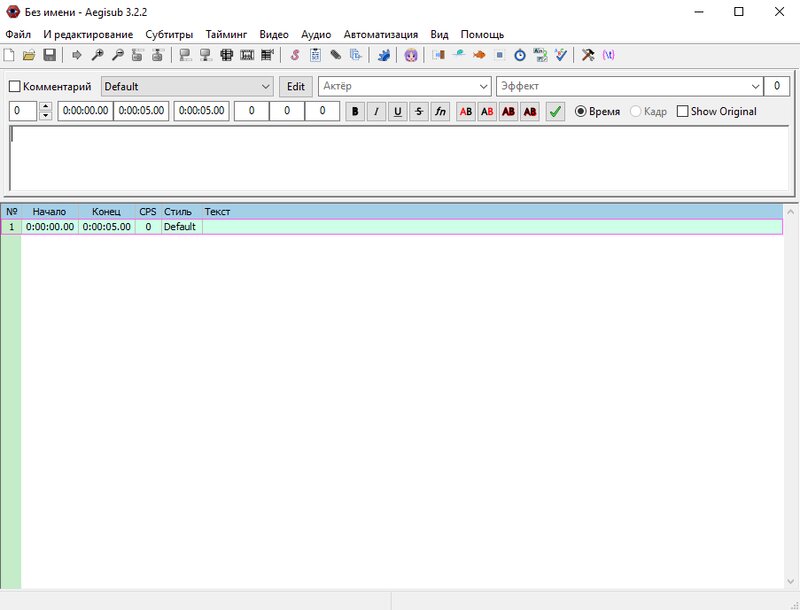The image size is (800, 610).
Task: Enable the Комментарий checkbox
Action: pyautogui.click(x=15, y=87)
